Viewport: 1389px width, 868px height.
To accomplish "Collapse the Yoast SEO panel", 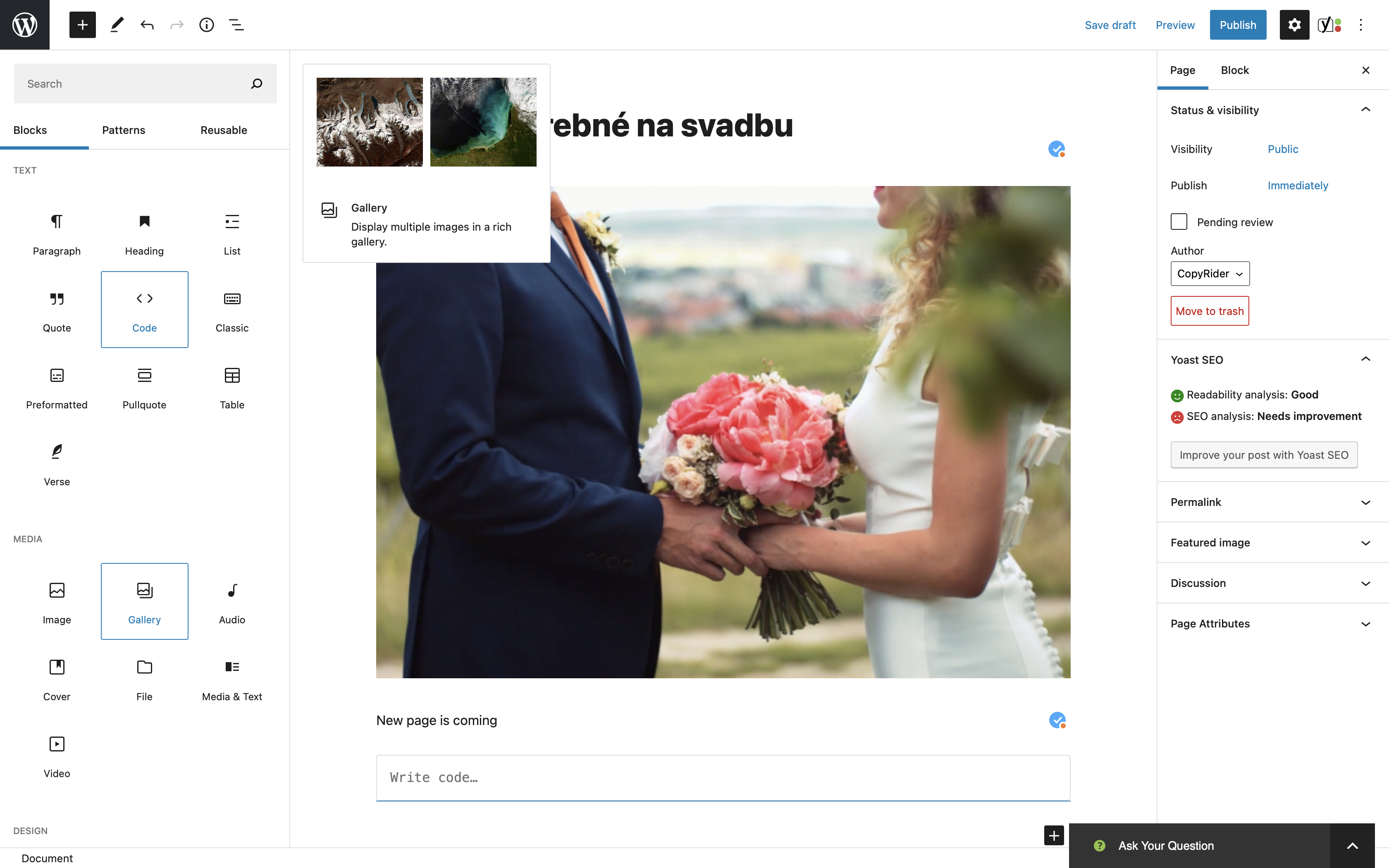I will tap(1365, 359).
